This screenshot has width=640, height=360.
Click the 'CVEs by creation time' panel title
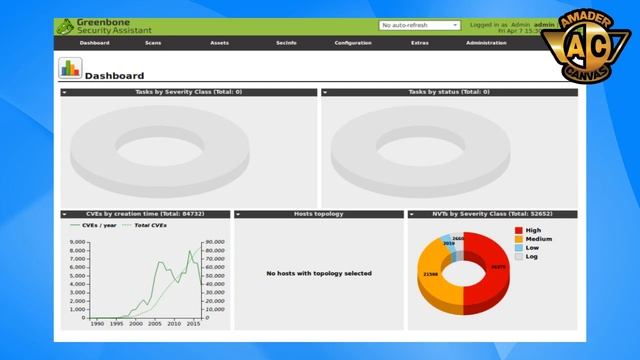145,214
